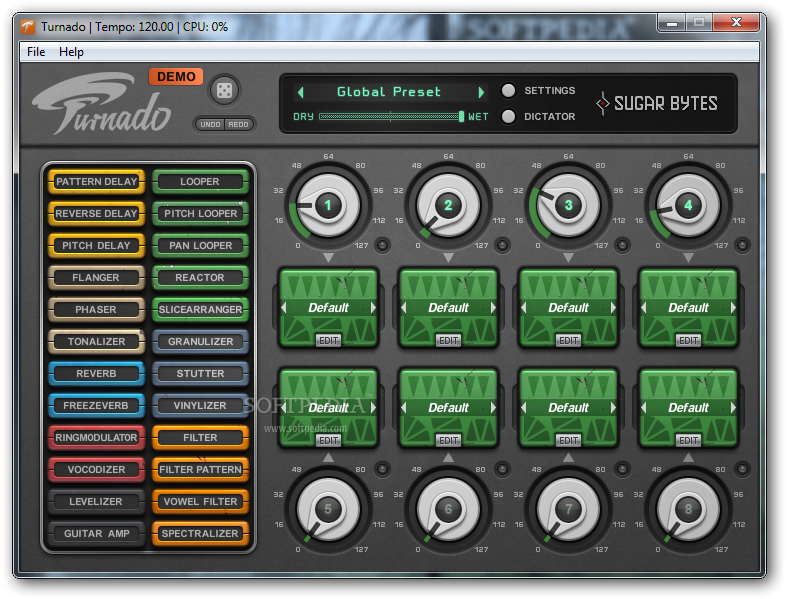Select the REVERSE DELAY effect

pyautogui.click(x=96, y=213)
